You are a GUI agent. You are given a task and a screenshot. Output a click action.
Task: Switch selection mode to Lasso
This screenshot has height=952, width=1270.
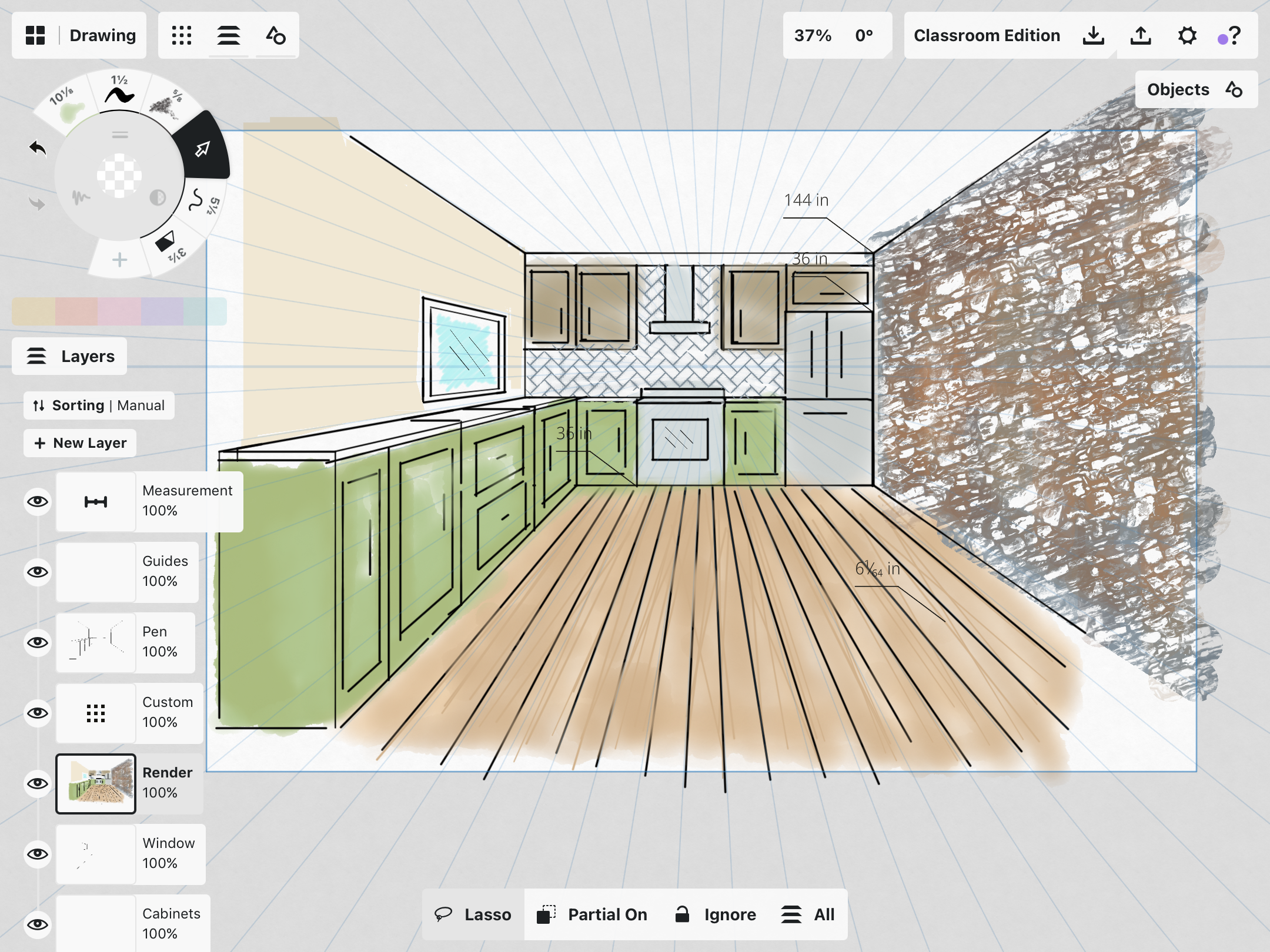pyautogui.click(x=473, y=914)
